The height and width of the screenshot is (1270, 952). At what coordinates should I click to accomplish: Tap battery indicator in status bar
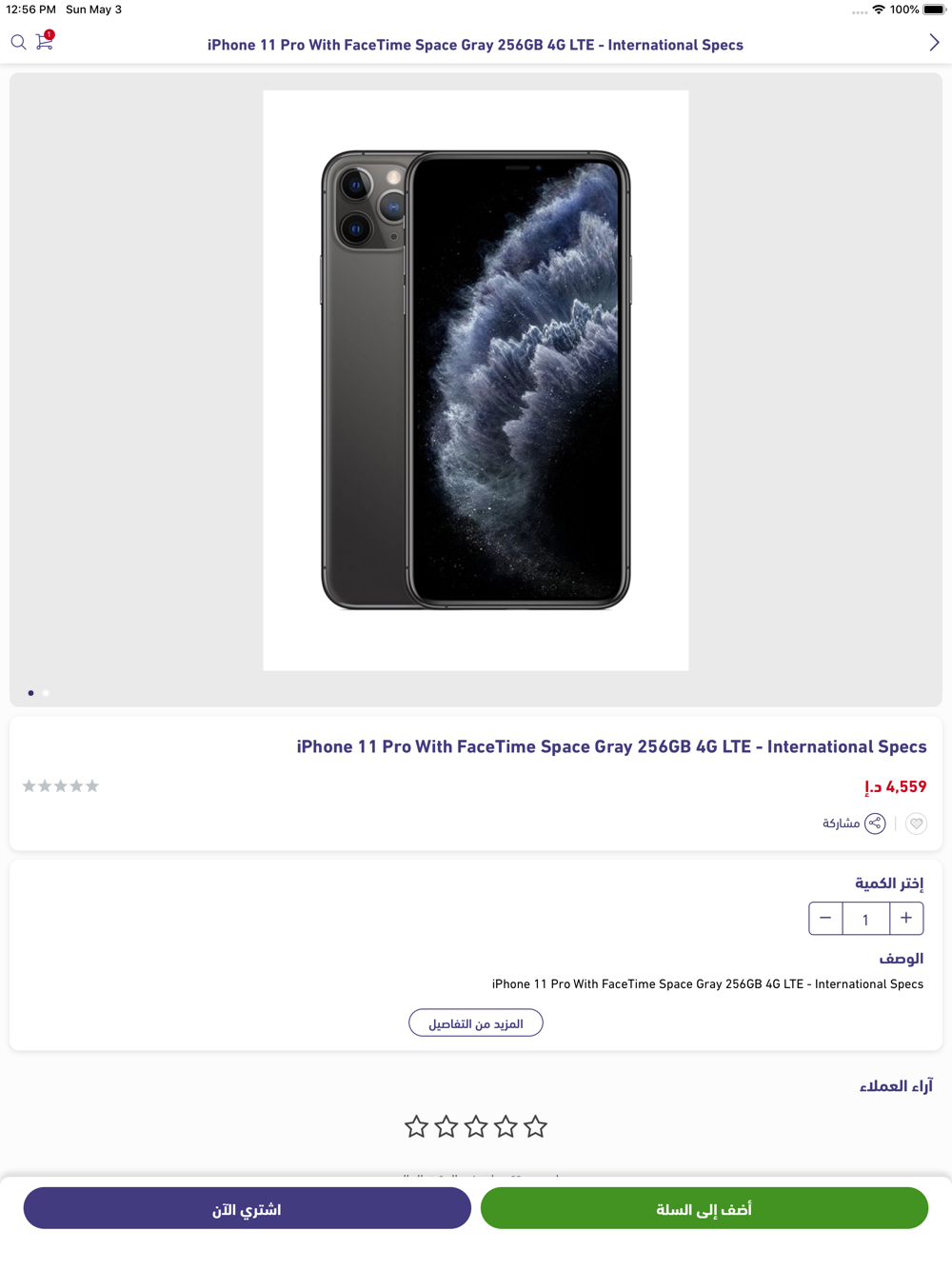(x=934, y=10)
